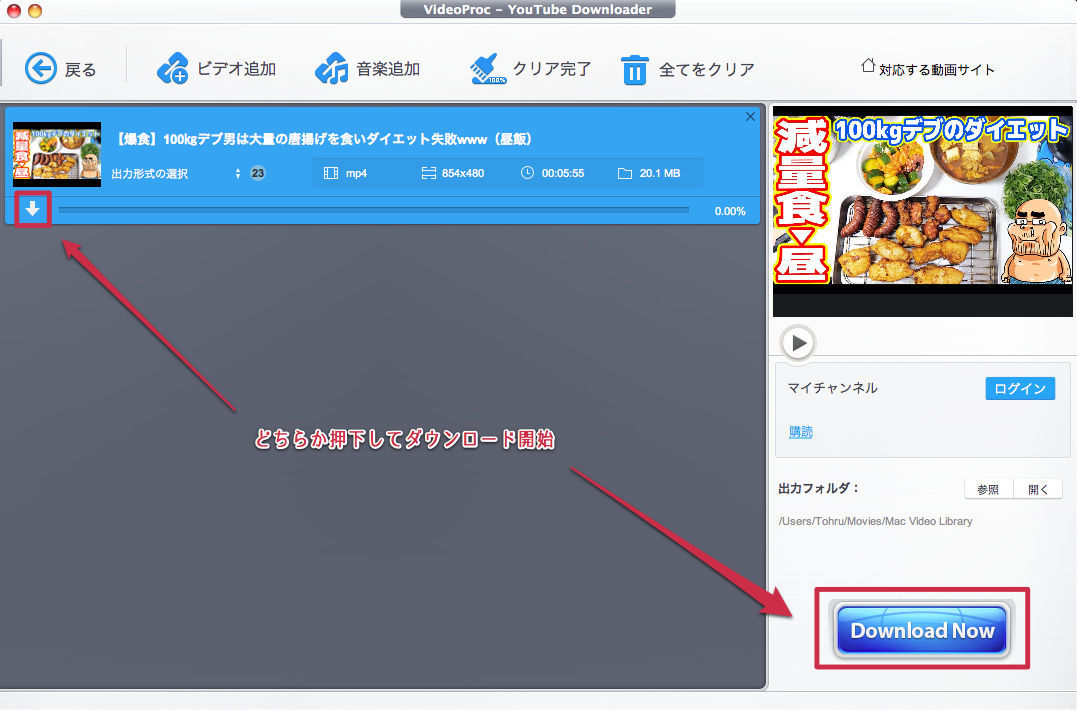Image resolution: width=1077 pixels, height=710 pixels.
Task: Click the 音楽追加 label
Action: click(x=388, y=69)
